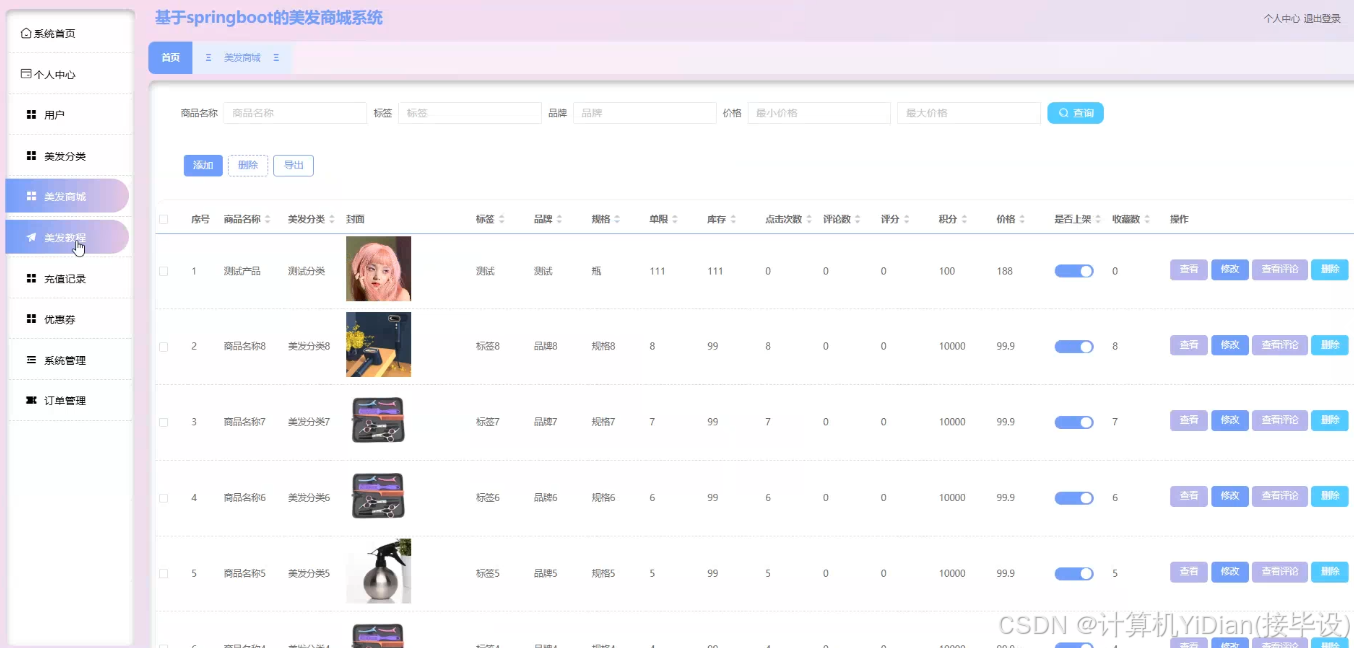Toggle the 是否上架 switch for 商品名称8

point(1074,346)
